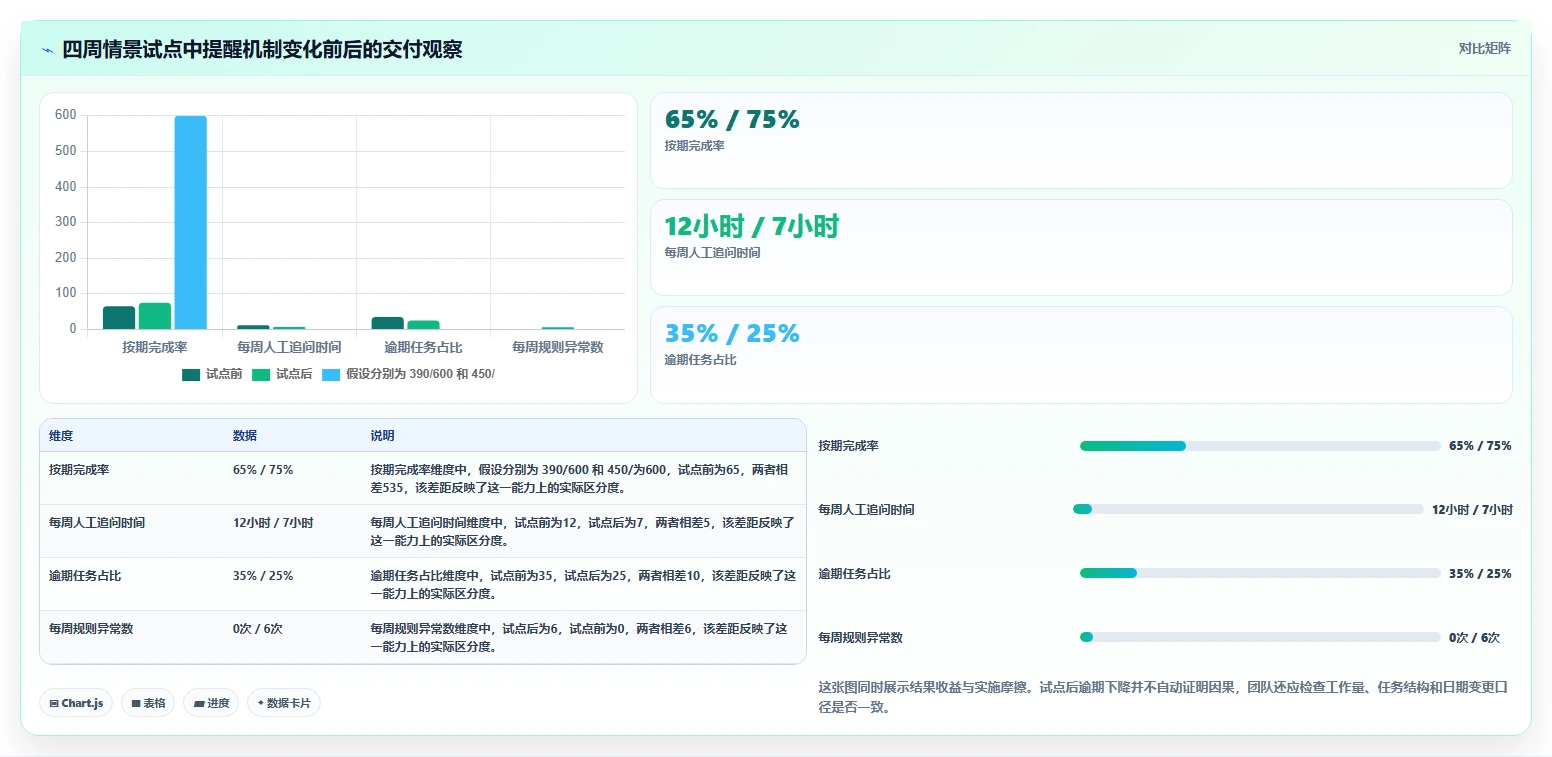Click the 进度 chip icon
Image resolution: width=1552 pixels, height=757 pixels.
point(199,704)
